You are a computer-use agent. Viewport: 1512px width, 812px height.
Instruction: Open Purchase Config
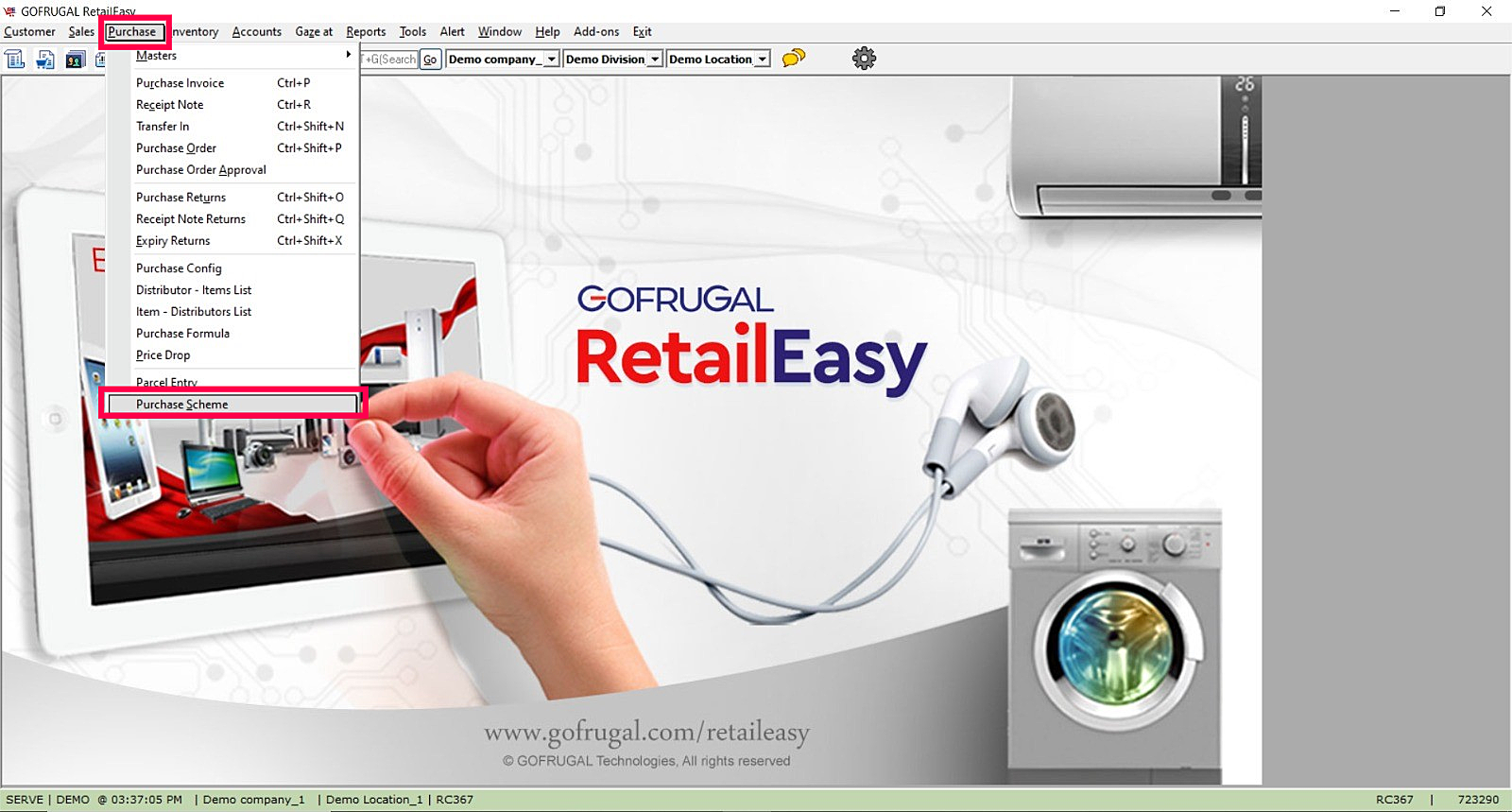click(233, 268)
